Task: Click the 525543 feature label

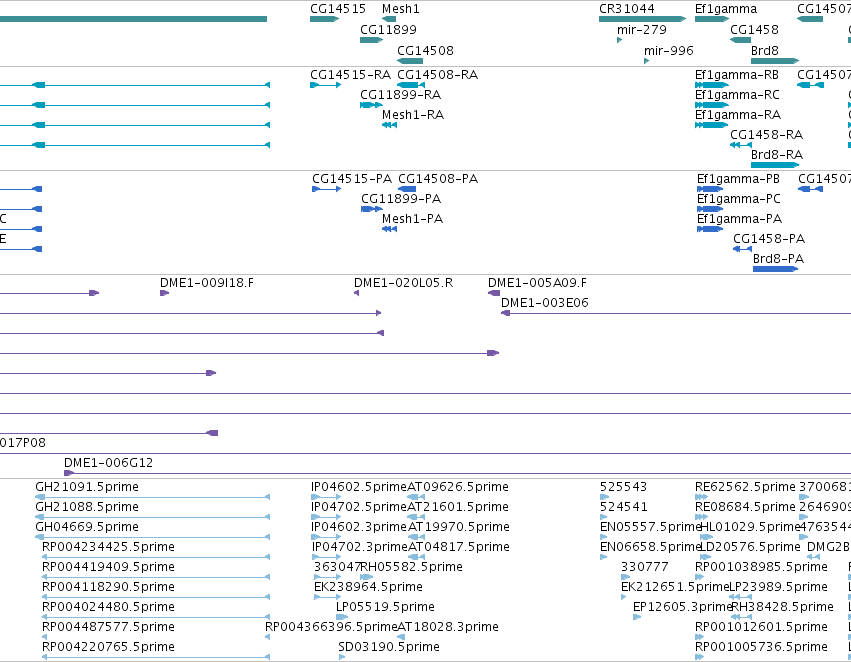Action: [623, 487]
